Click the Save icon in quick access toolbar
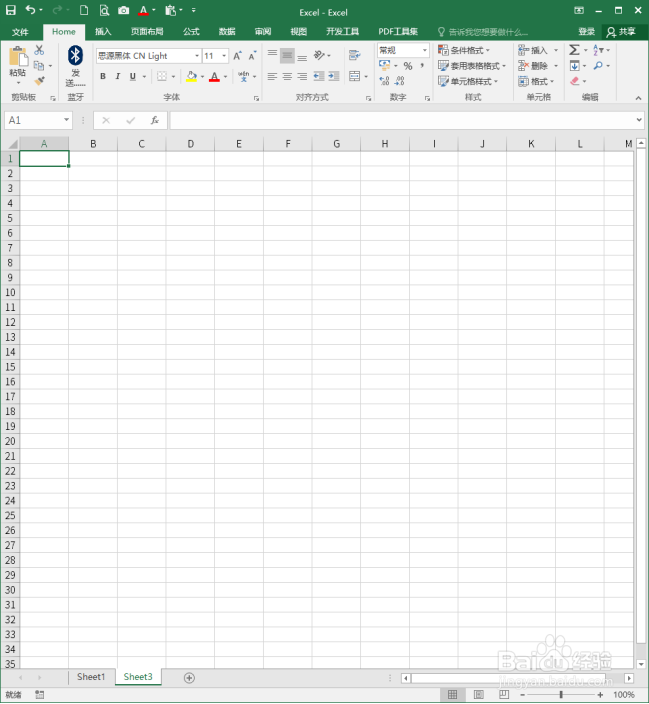649x704 pixels. tap(11, 10)
